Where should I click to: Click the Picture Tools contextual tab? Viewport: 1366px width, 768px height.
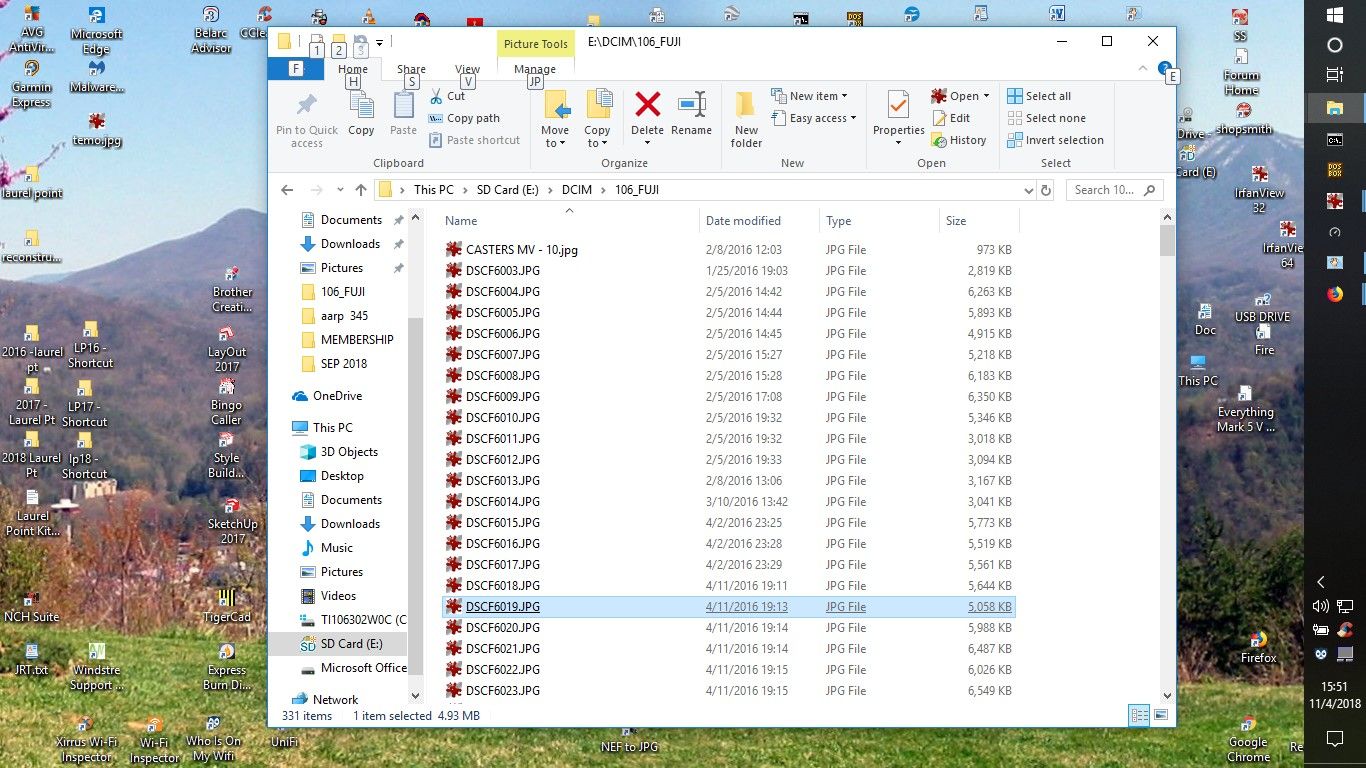click(535, 44)
